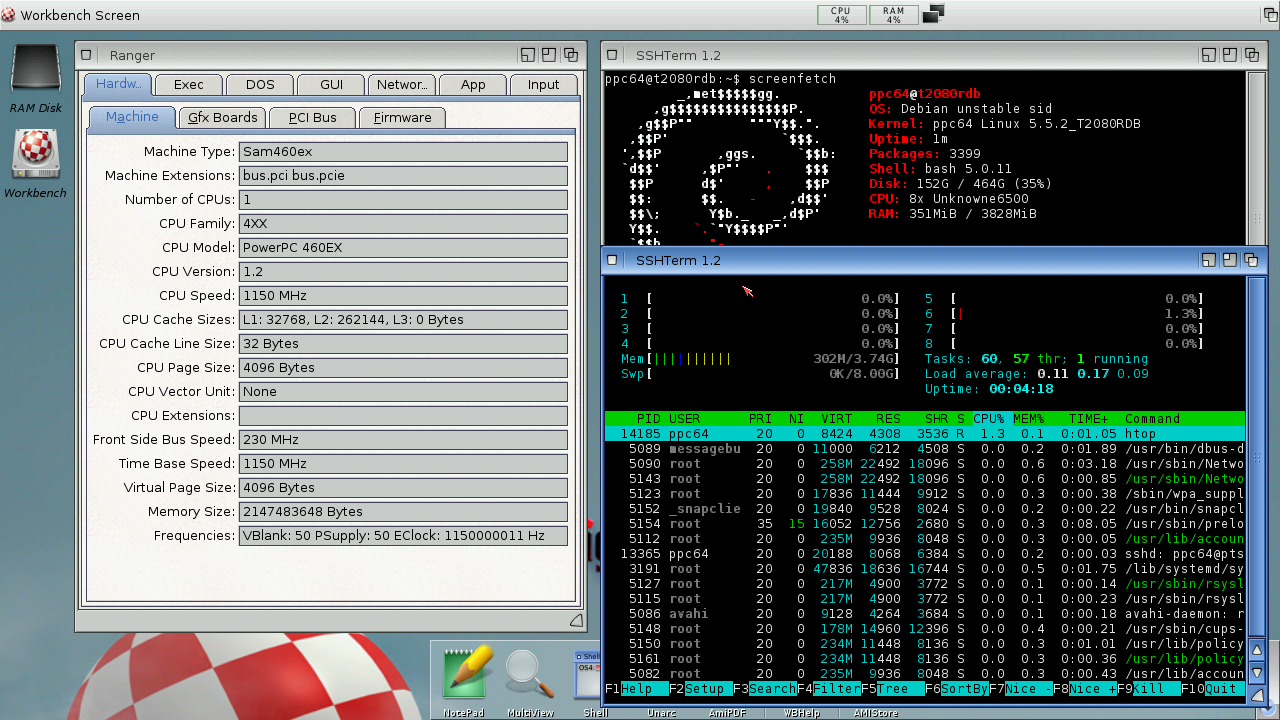The height and width of the screenshot is (720, 1280).
Task: Open the Networ.. tab in Ranger
Action: pyautogui.click(x=402, y=85)
